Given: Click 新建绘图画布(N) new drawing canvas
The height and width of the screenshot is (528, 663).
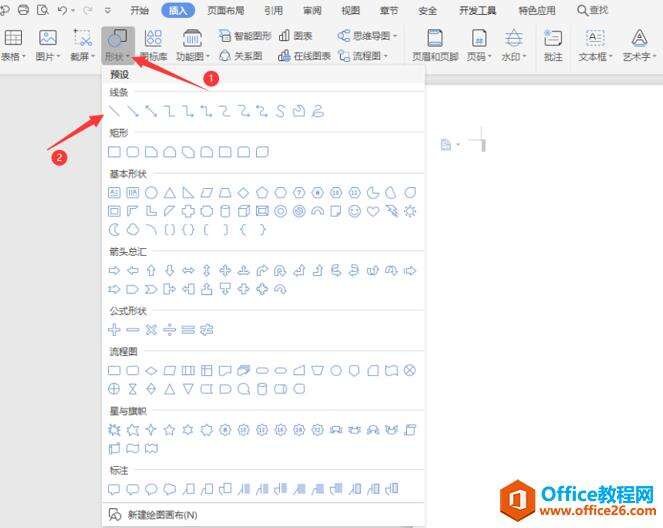Looking at the screenshot, I should (x=153, y=514).
